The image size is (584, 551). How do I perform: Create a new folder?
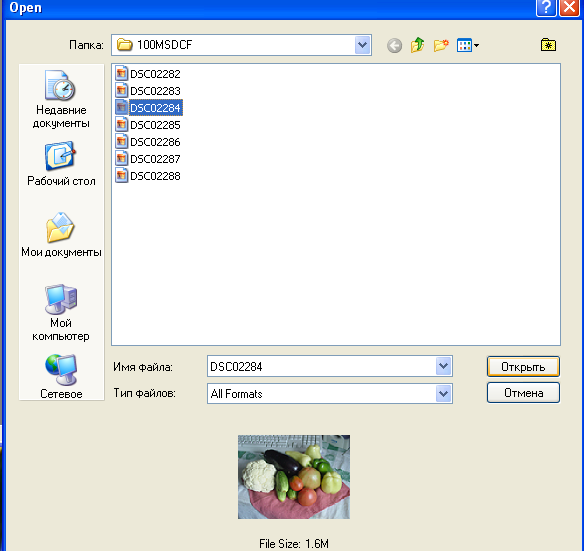tap(441, 45)
